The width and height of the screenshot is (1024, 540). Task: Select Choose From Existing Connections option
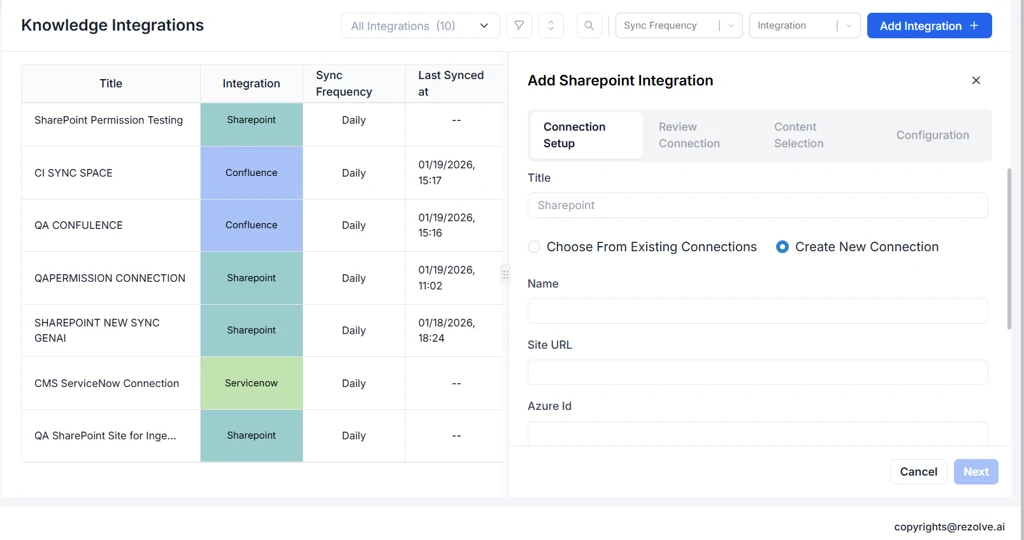534,247
